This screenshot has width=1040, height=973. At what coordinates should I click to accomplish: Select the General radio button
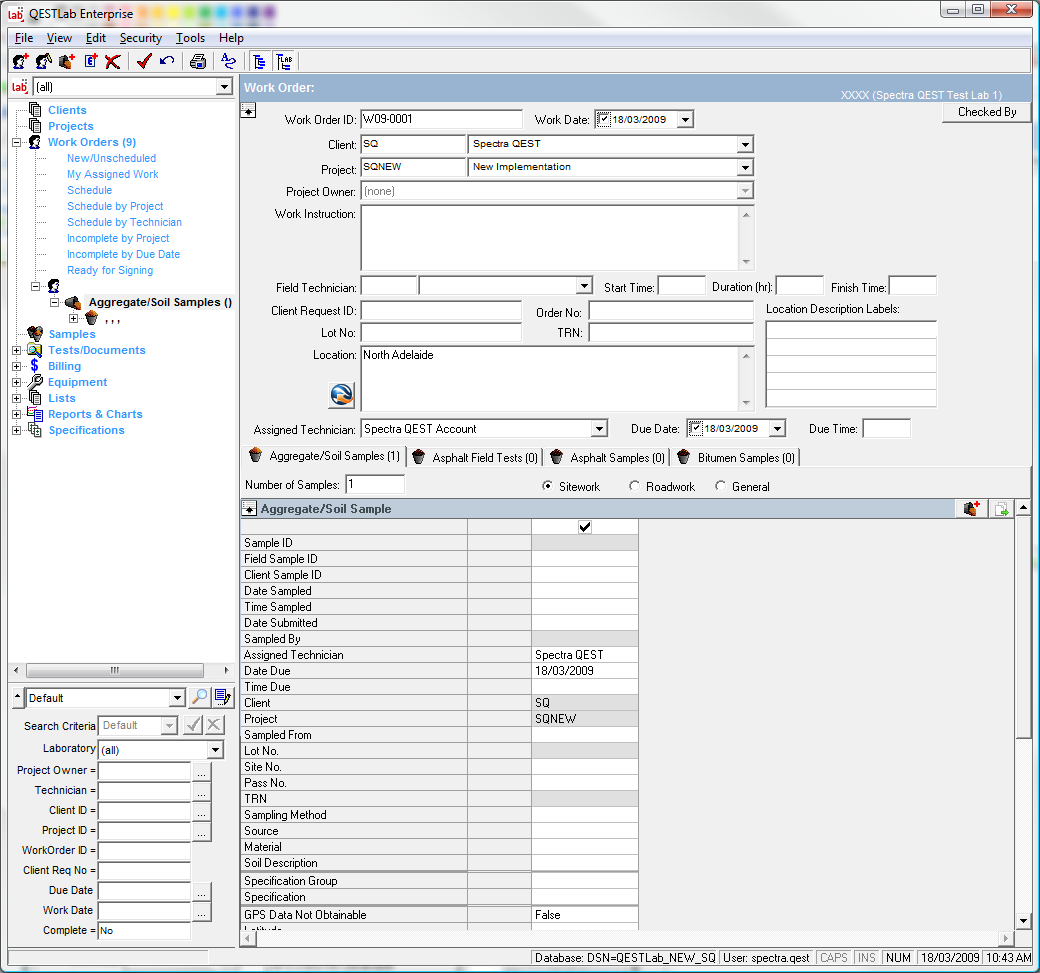pos(721,487)
